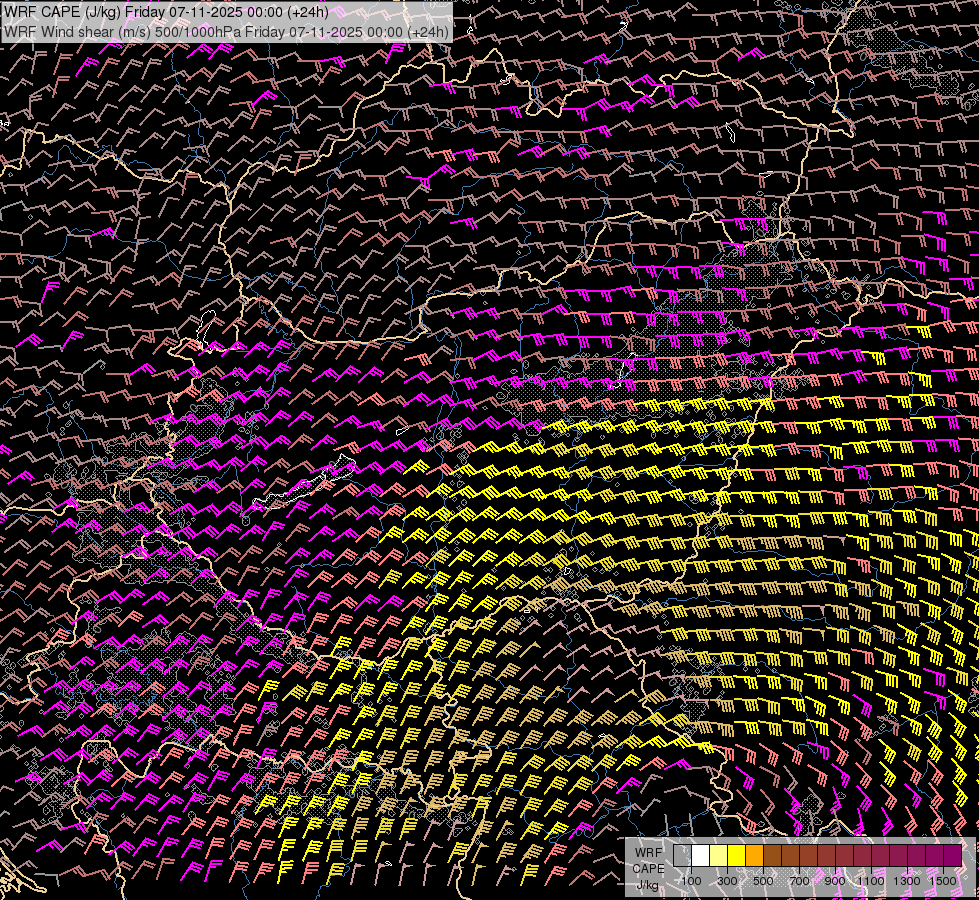Click the first brown swatch after orange

coord(773,856)
